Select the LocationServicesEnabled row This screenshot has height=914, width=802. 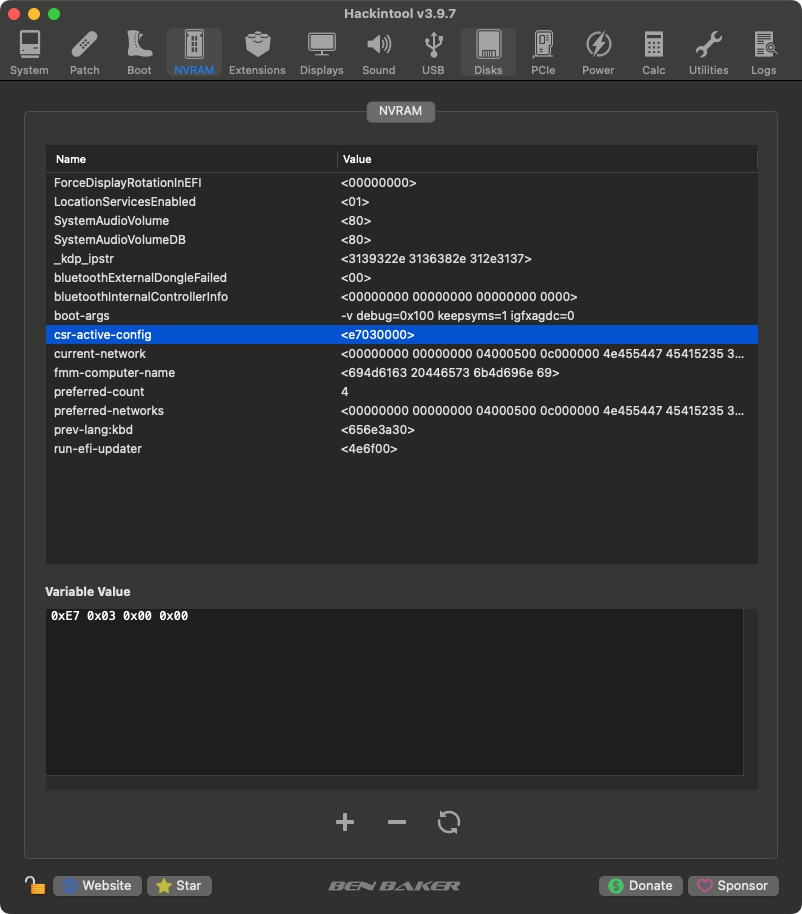402,202
